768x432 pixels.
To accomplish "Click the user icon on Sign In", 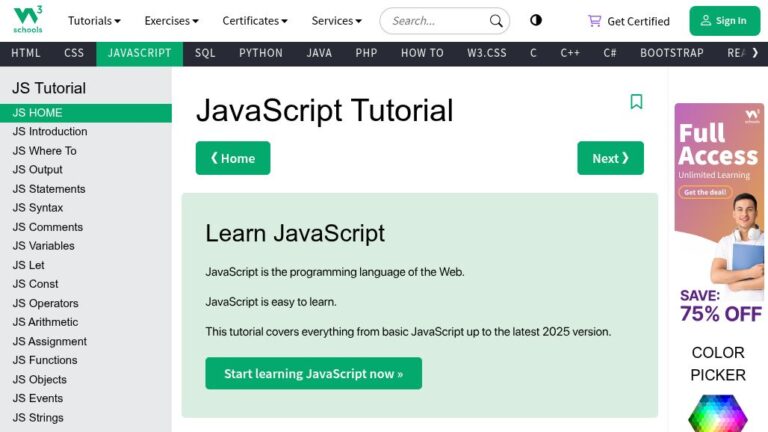I will 705,21.
